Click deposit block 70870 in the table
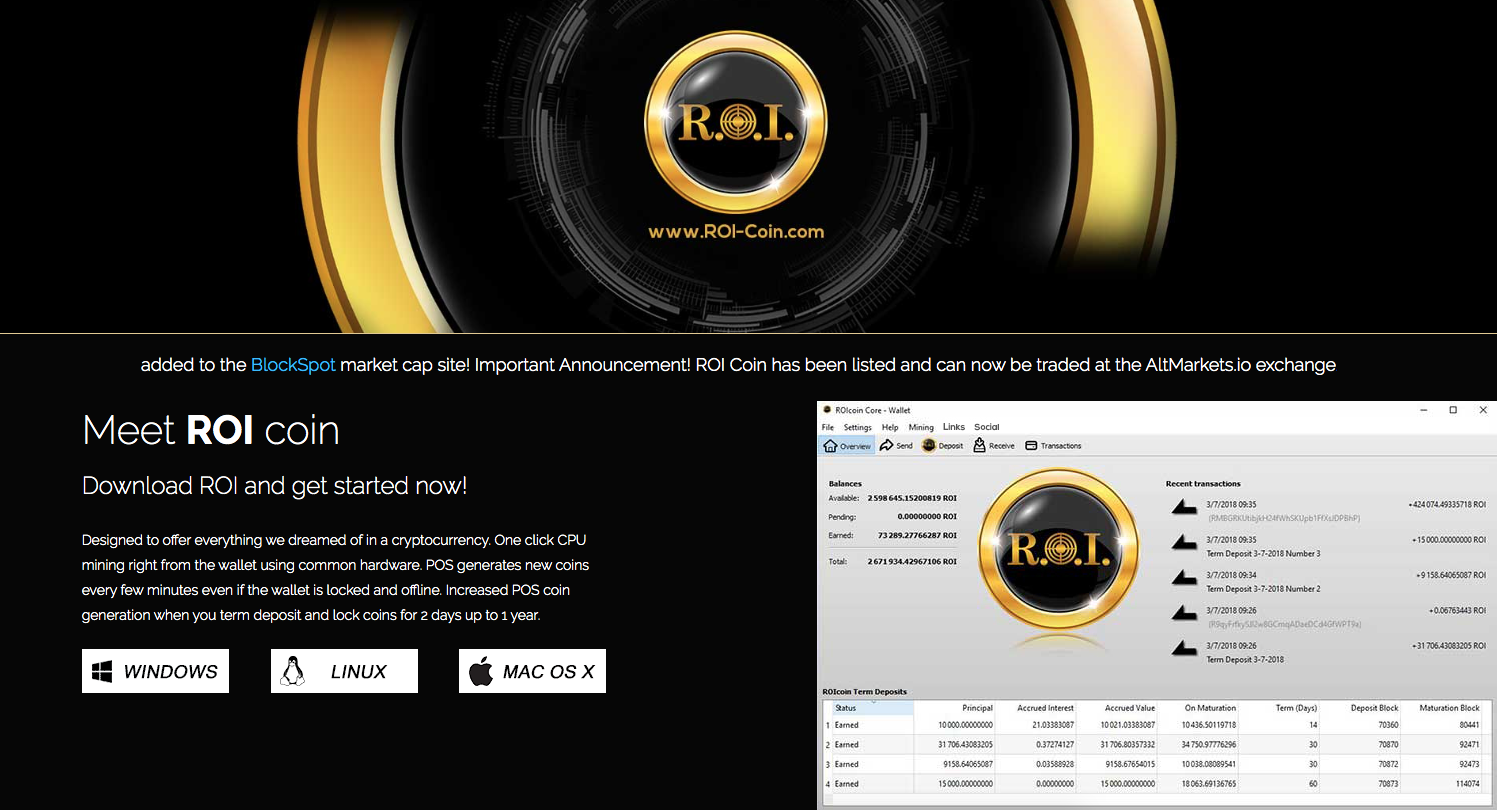 pyautogui.click(x=1388, y=745)
